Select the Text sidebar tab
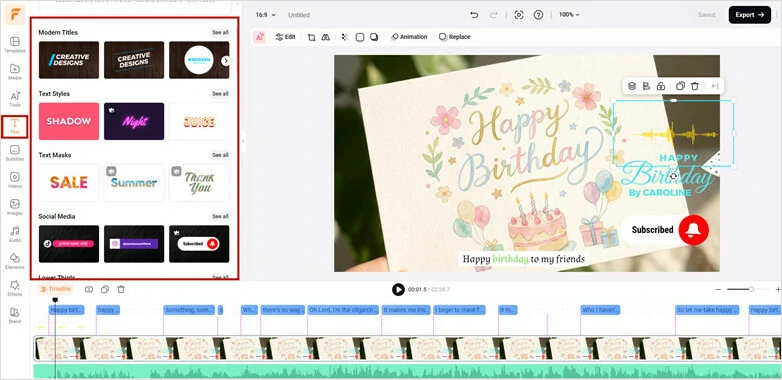The width and height of the screenshot is (782, 380). [14, 127]
